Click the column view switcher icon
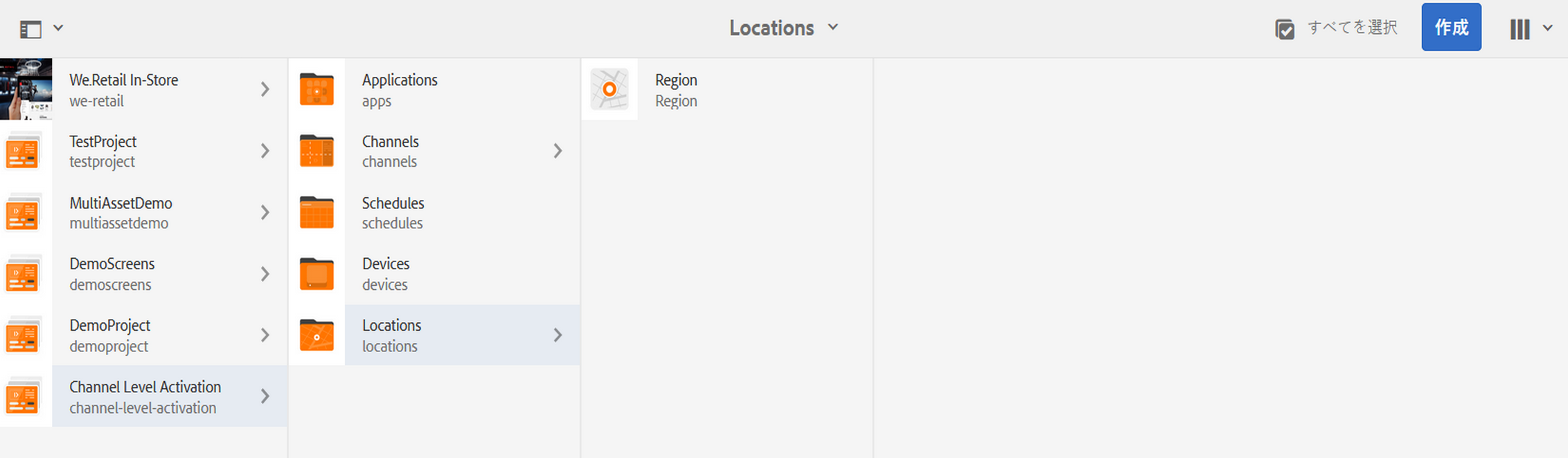The image size is (1568, 458). [x=1520, y=29]
